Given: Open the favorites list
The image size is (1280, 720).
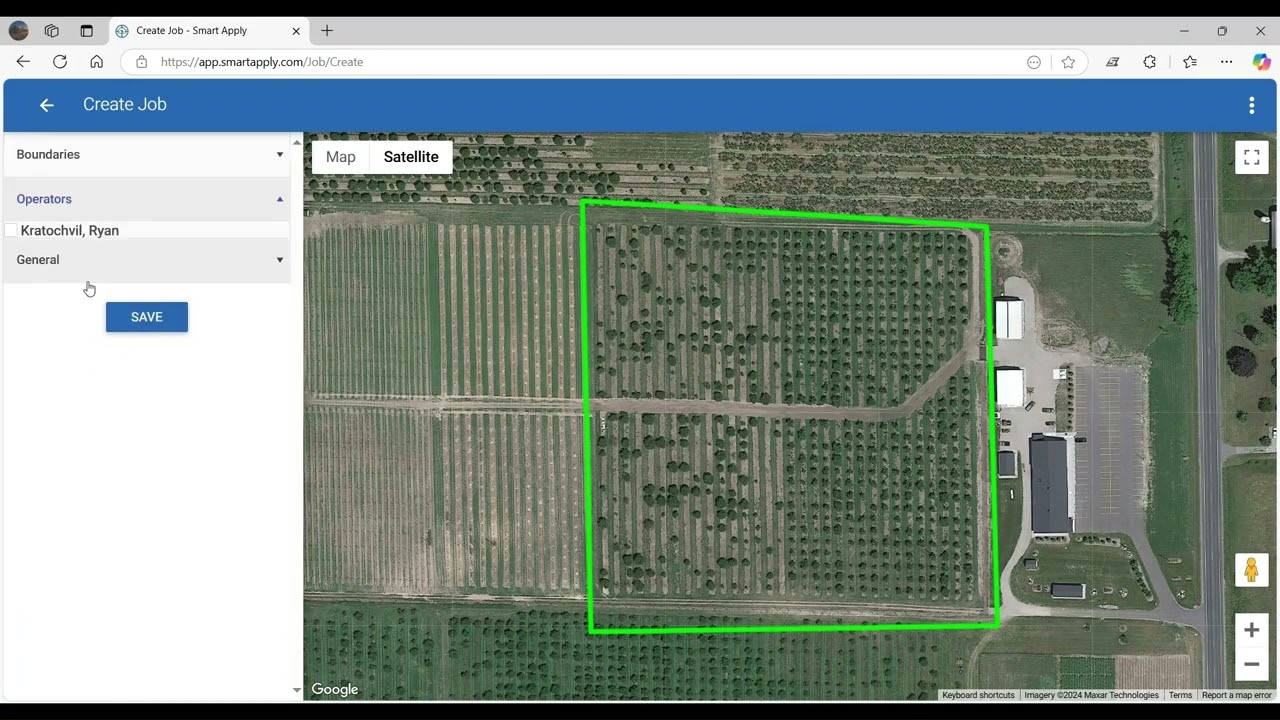Looking at the screenshot, I should 1189,62.
